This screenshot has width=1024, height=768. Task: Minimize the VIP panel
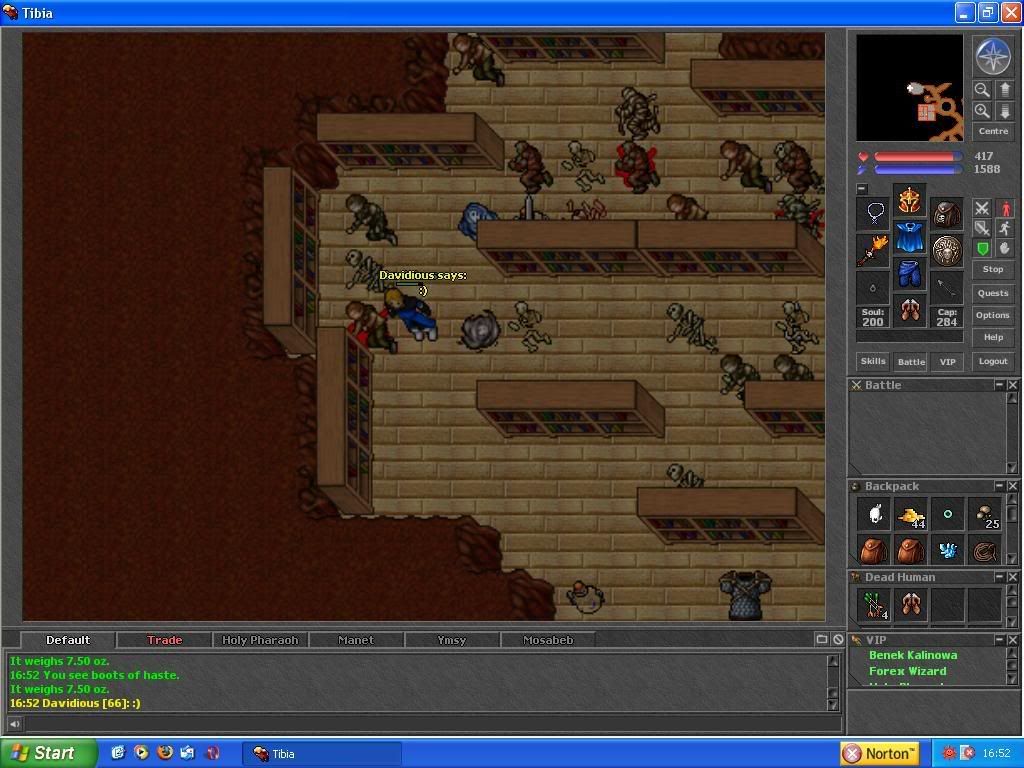[999, 639]
